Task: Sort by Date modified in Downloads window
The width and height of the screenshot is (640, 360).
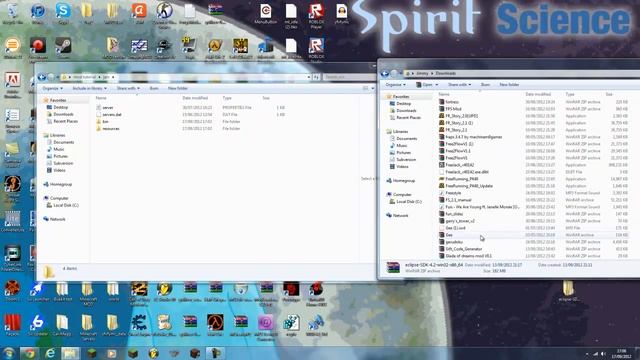Action: click(x=538, y=94)
